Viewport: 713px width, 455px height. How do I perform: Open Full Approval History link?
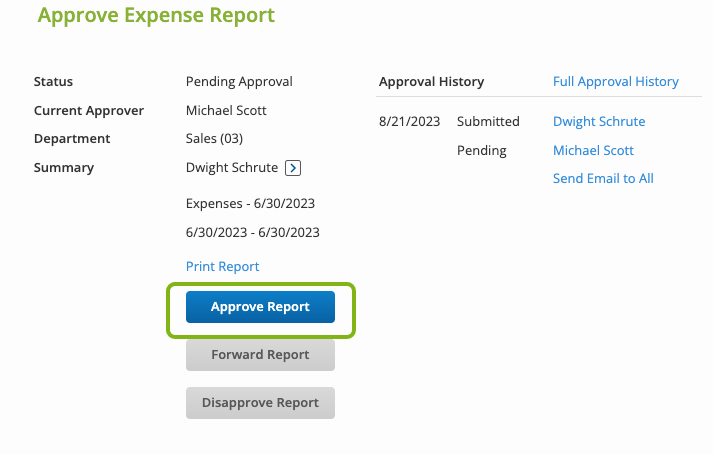click(616, 81)
